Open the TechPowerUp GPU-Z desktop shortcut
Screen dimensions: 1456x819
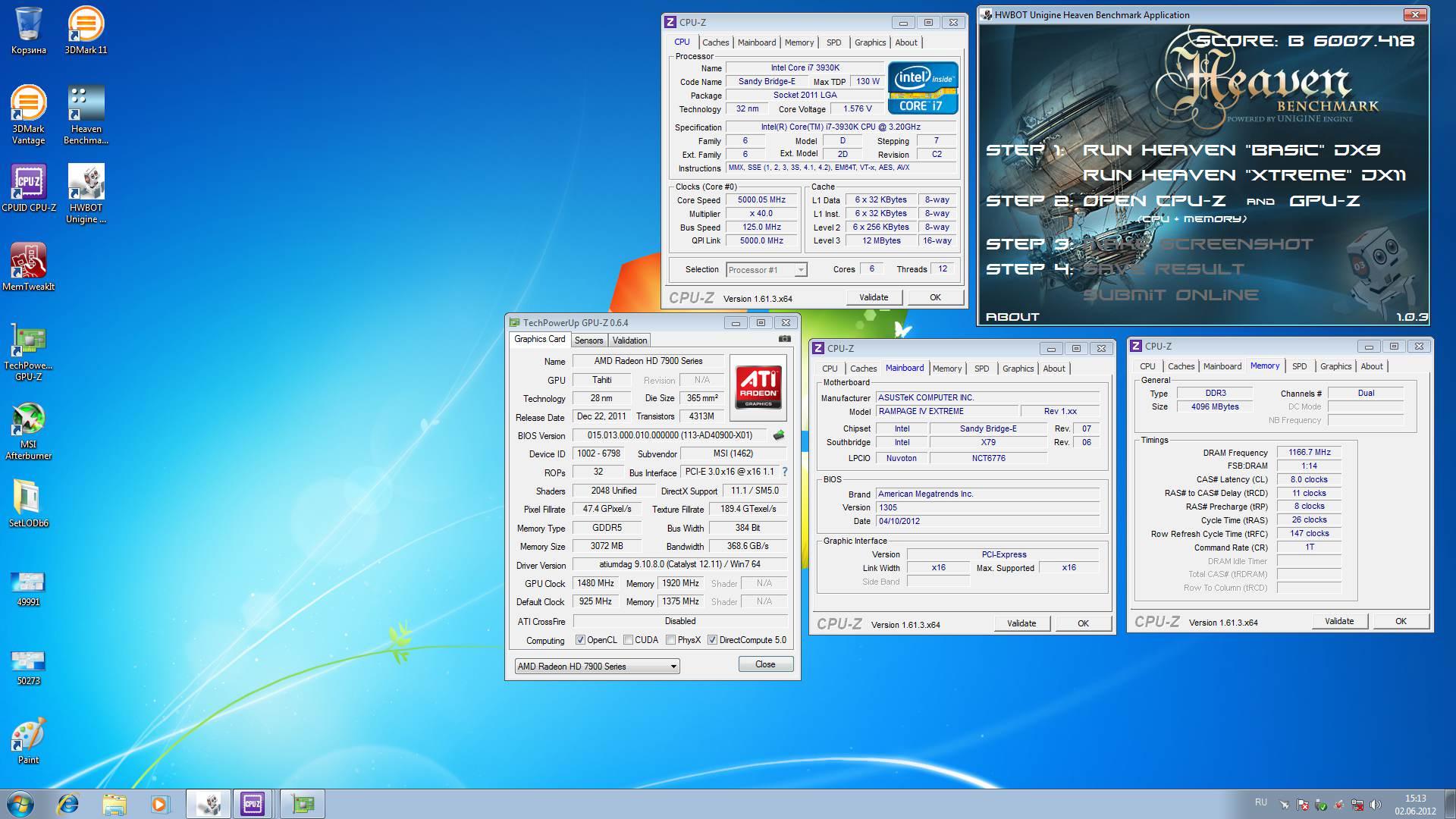pos(28,352)
